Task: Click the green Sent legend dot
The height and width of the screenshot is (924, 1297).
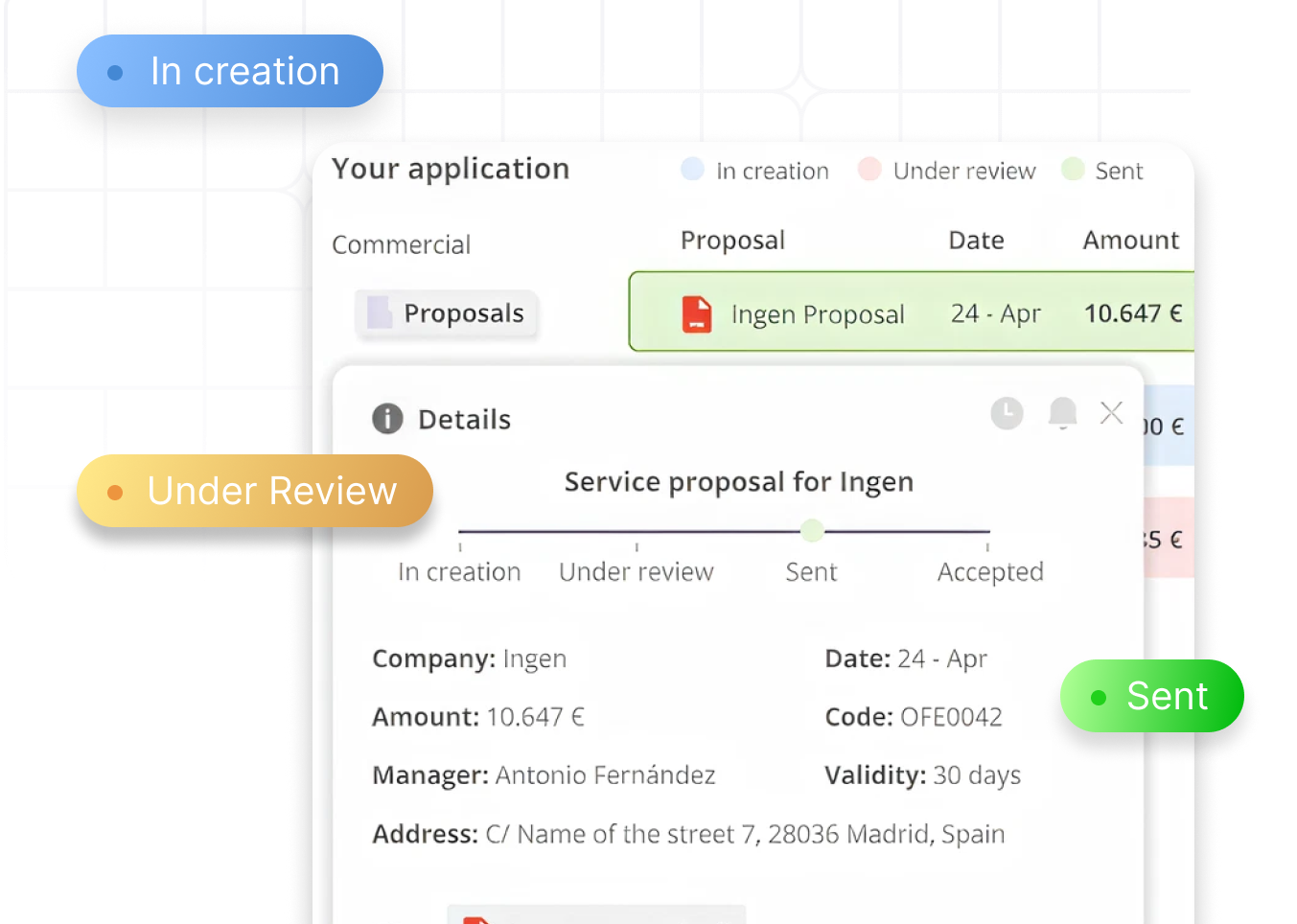Action: click(1073, 170)
